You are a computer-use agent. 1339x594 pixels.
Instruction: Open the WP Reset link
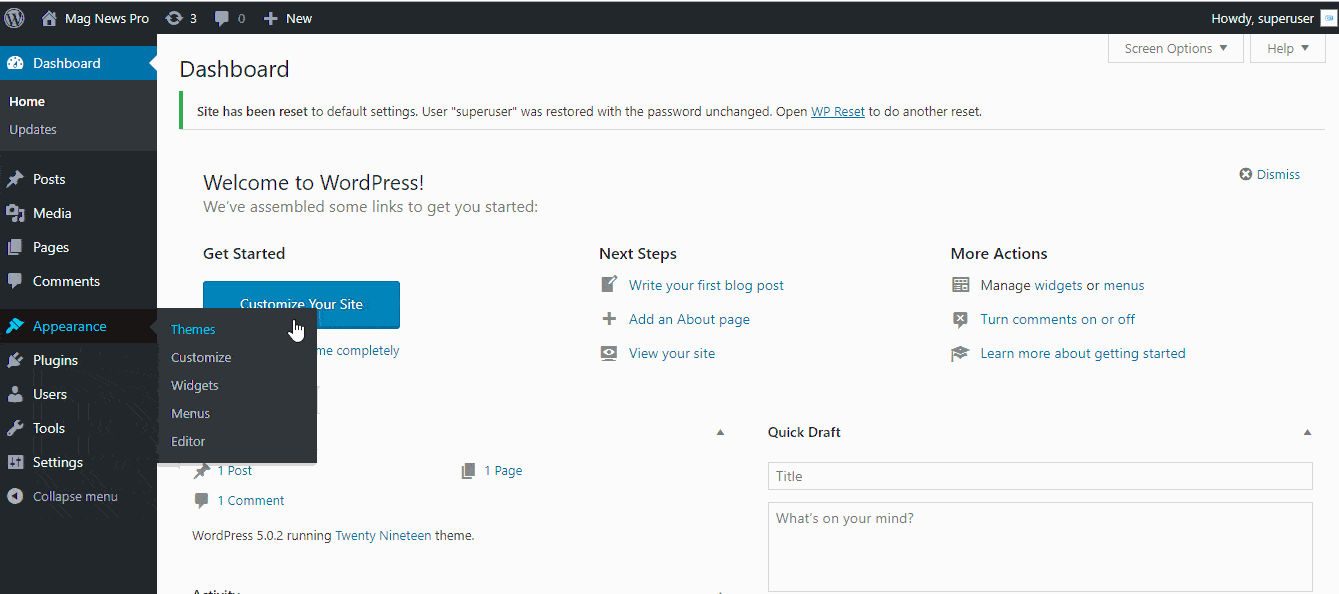click(x=838, y=111)
